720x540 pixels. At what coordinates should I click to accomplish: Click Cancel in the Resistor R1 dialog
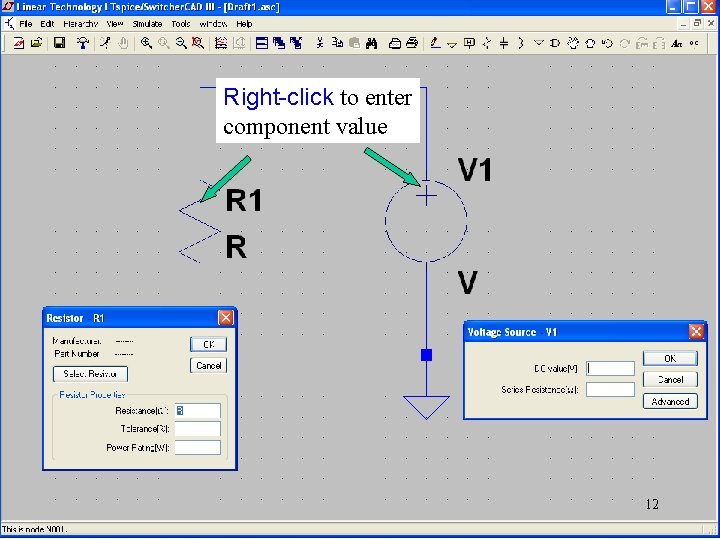tap(208, 366)
